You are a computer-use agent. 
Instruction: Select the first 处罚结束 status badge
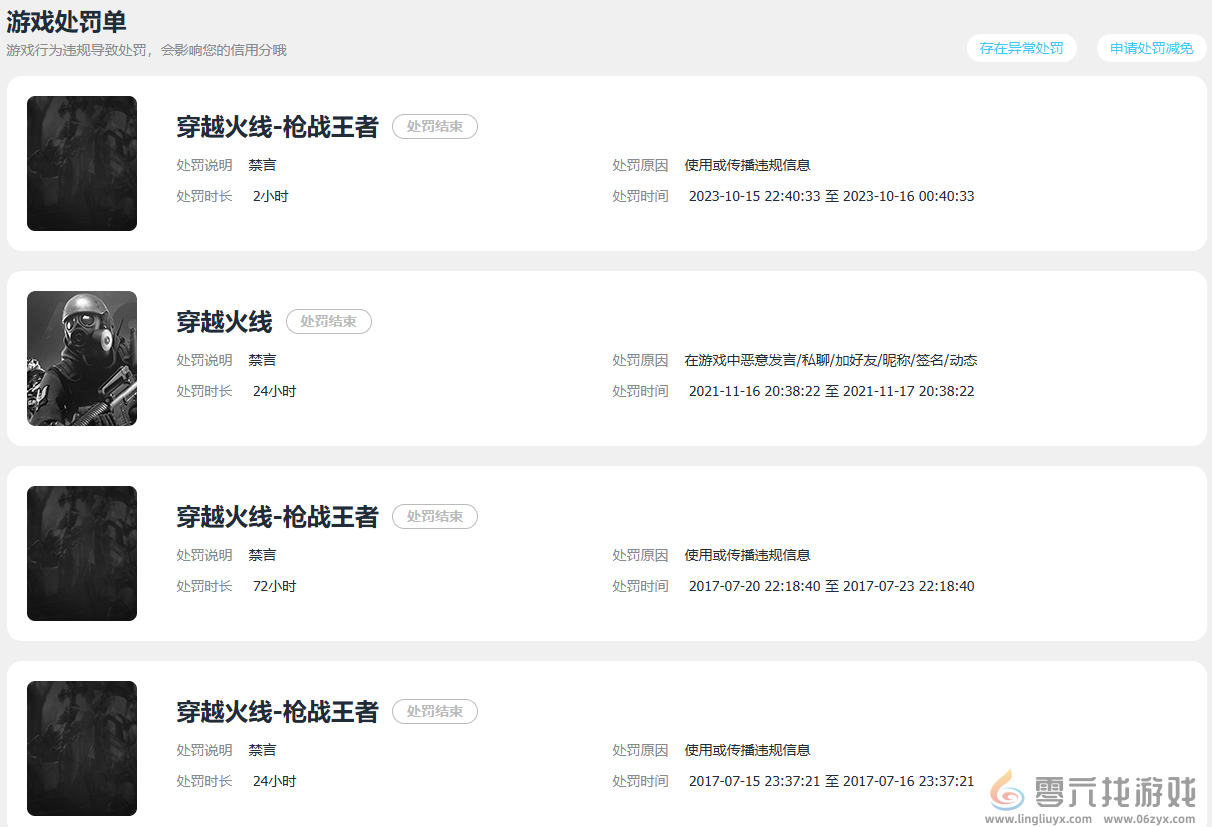434,126
